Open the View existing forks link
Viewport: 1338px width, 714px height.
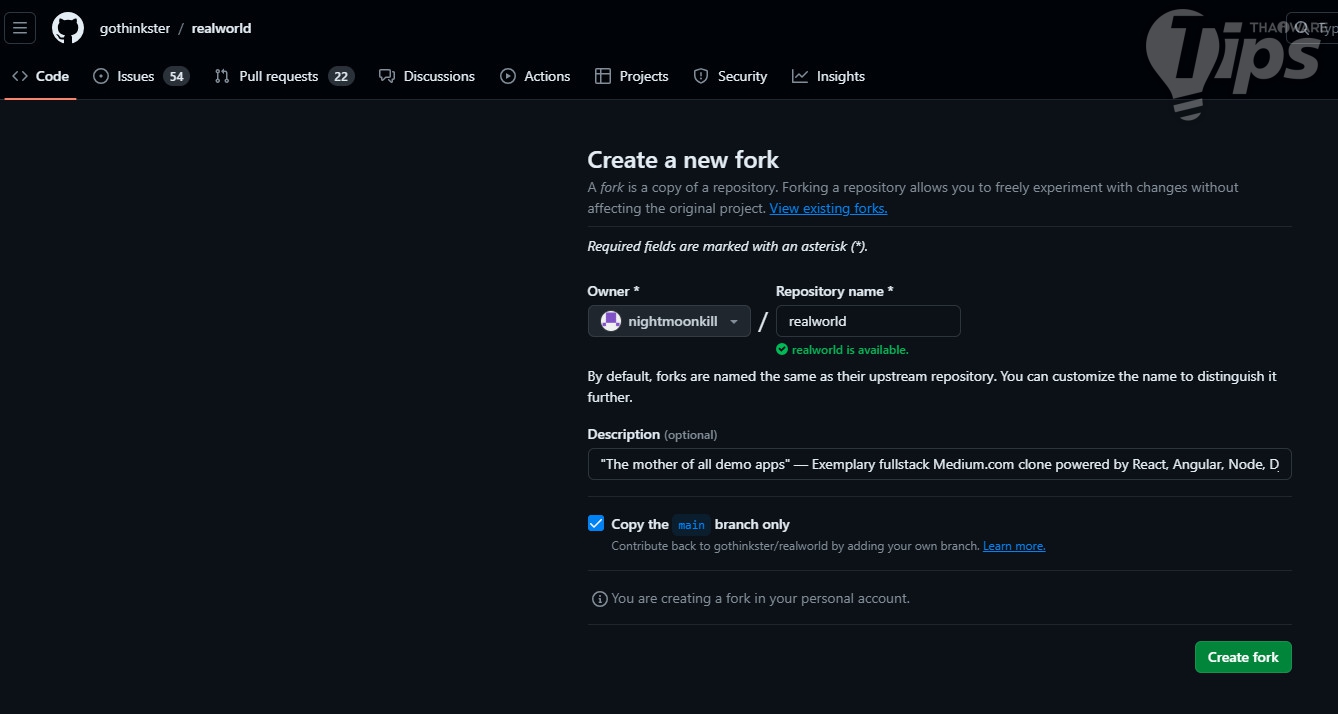(828, 208)
